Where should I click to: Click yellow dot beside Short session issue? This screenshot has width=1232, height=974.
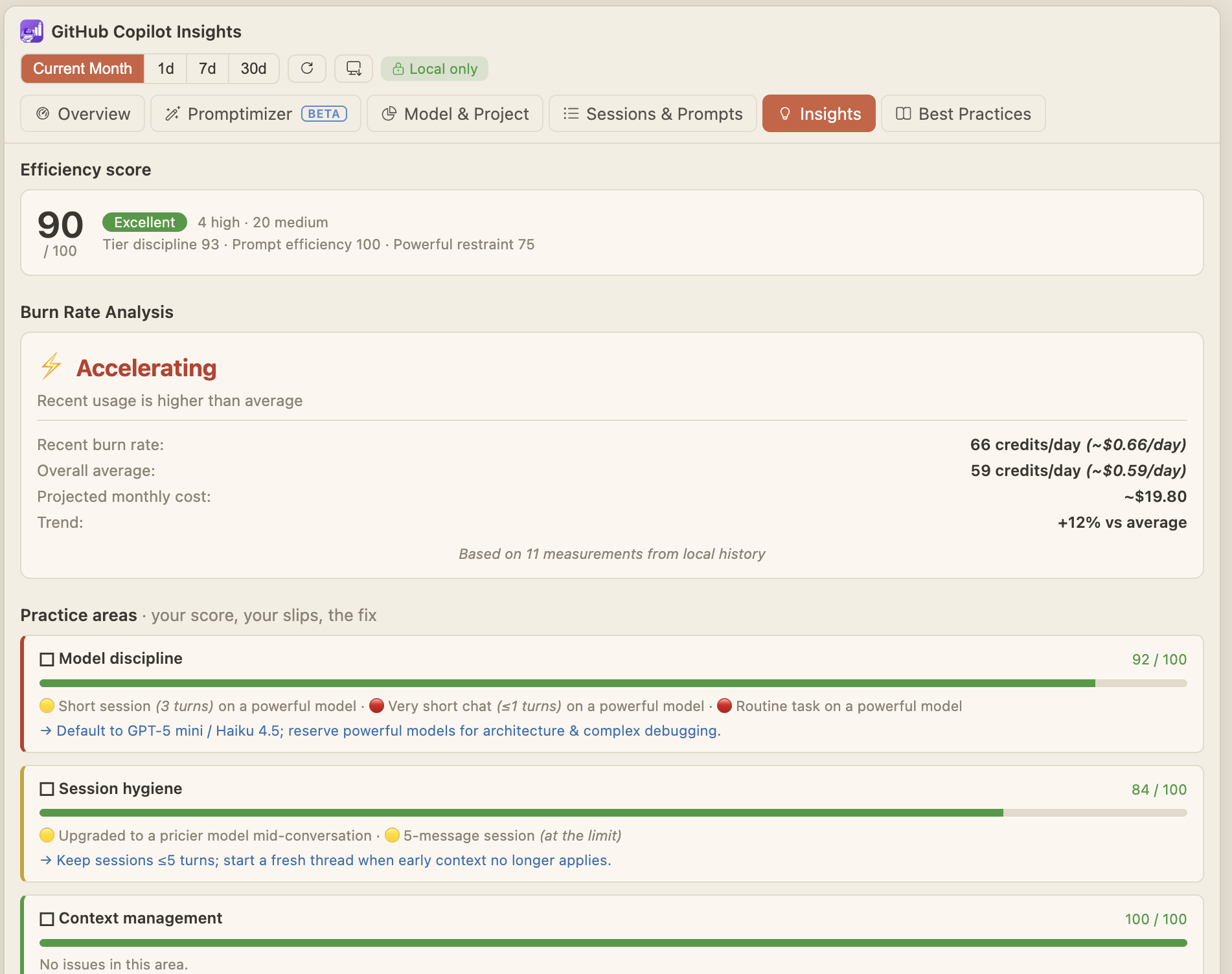click(47, 705)
